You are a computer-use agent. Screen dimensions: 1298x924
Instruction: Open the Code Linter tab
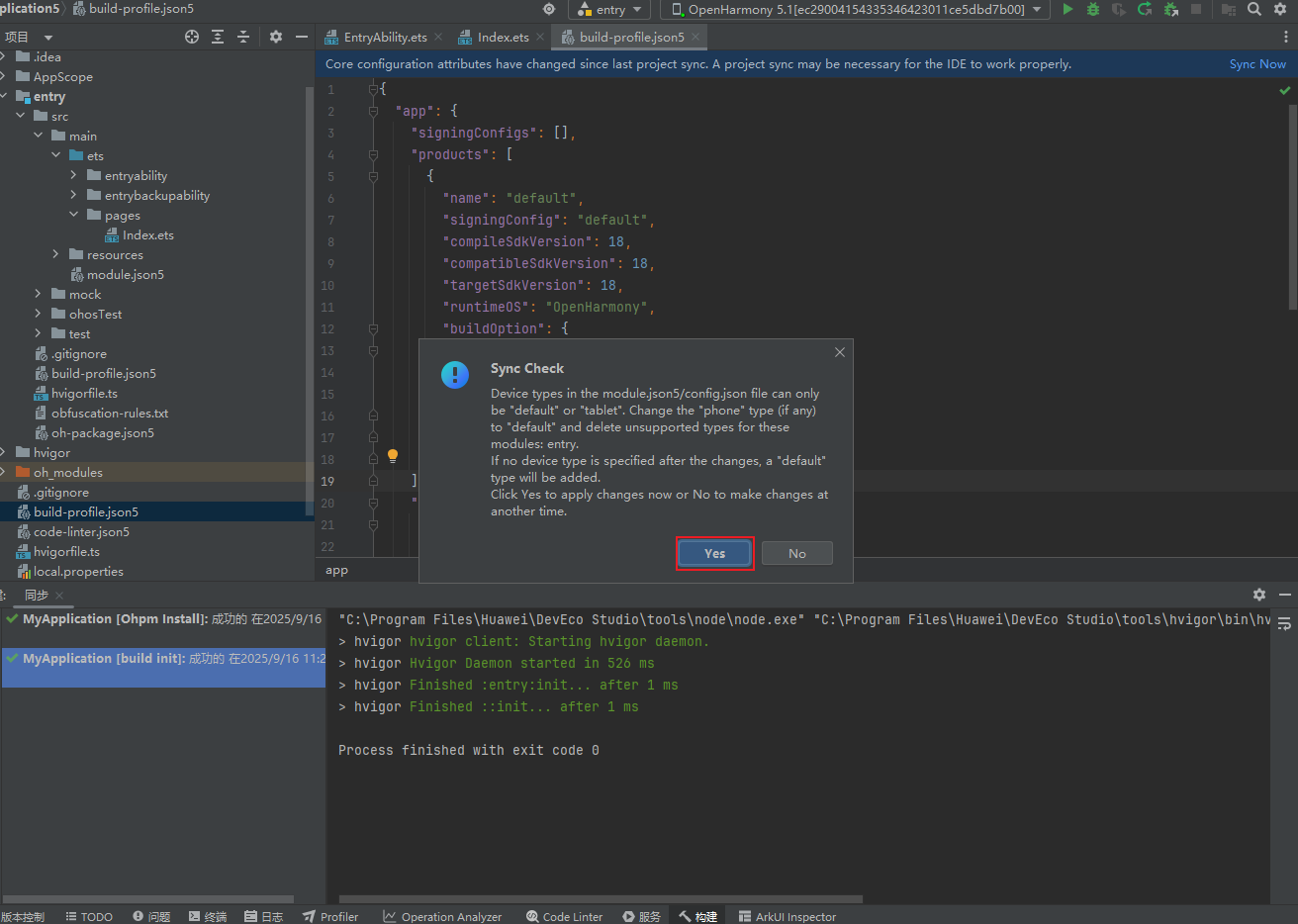(565, 916)
